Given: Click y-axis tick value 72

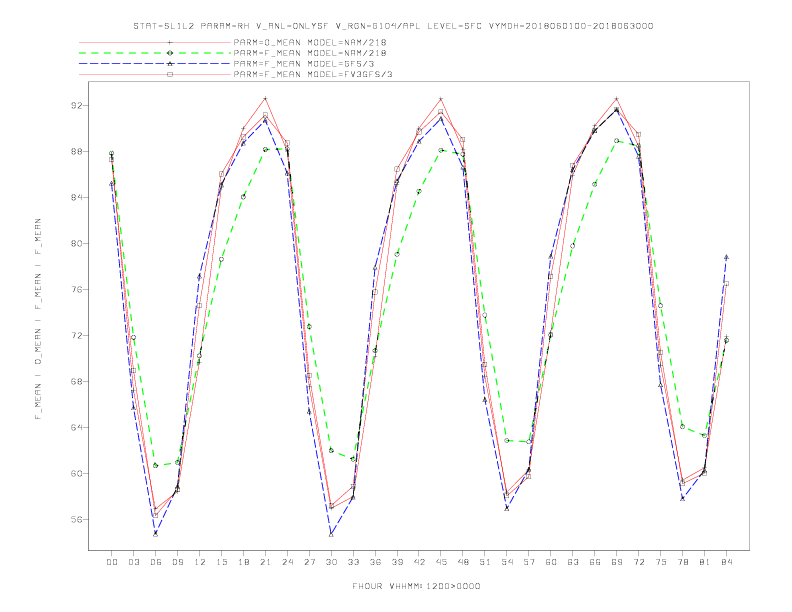Looking at the screenshot, I should (77, 335).
